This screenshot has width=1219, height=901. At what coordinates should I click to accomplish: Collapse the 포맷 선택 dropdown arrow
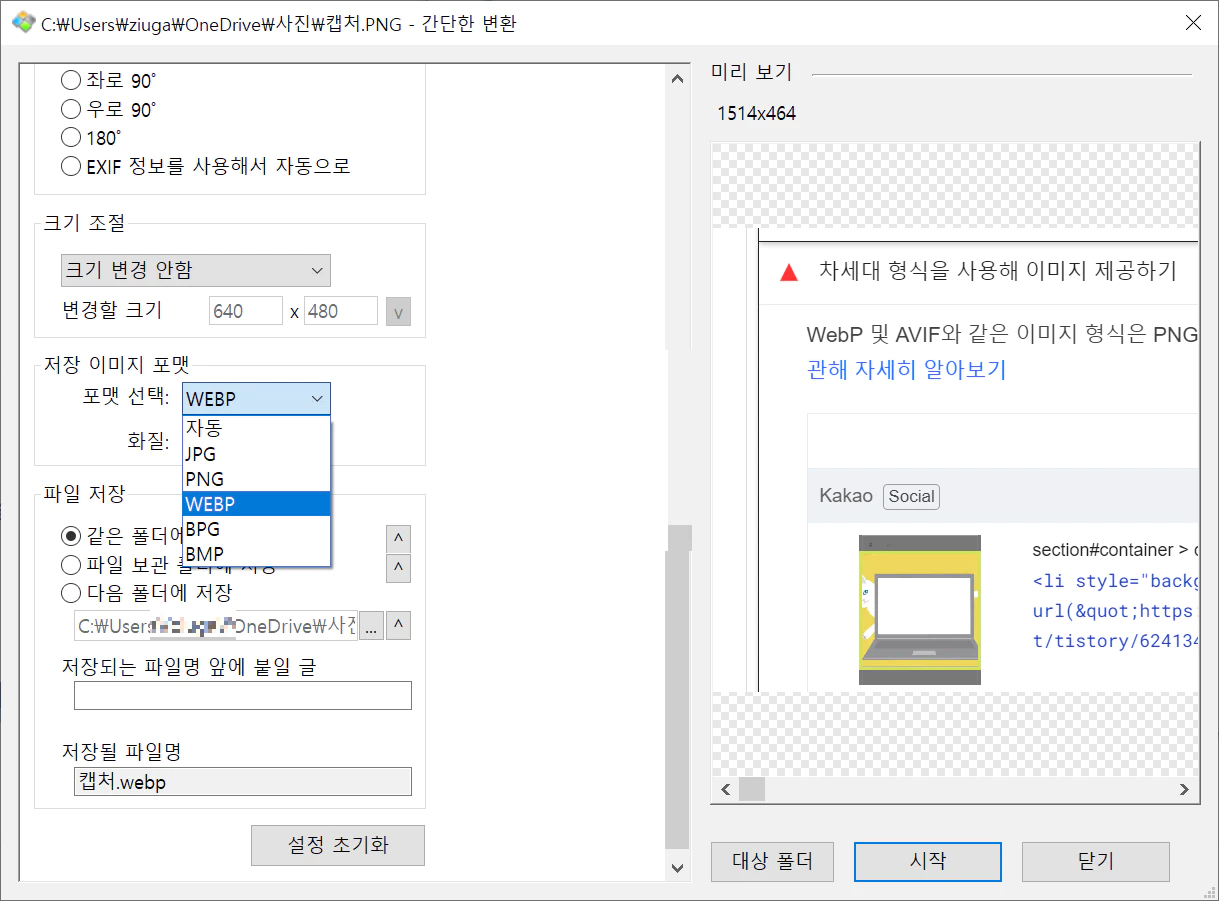point(319,398)
